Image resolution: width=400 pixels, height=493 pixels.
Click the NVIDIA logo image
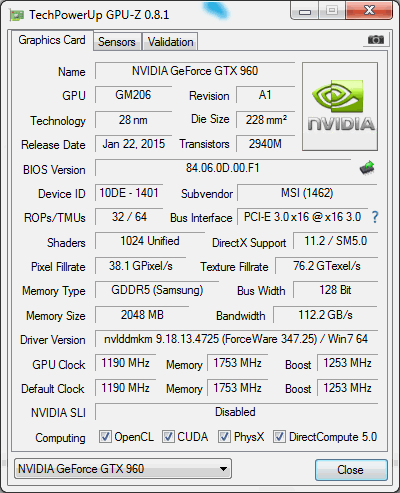tap(340, 106)
